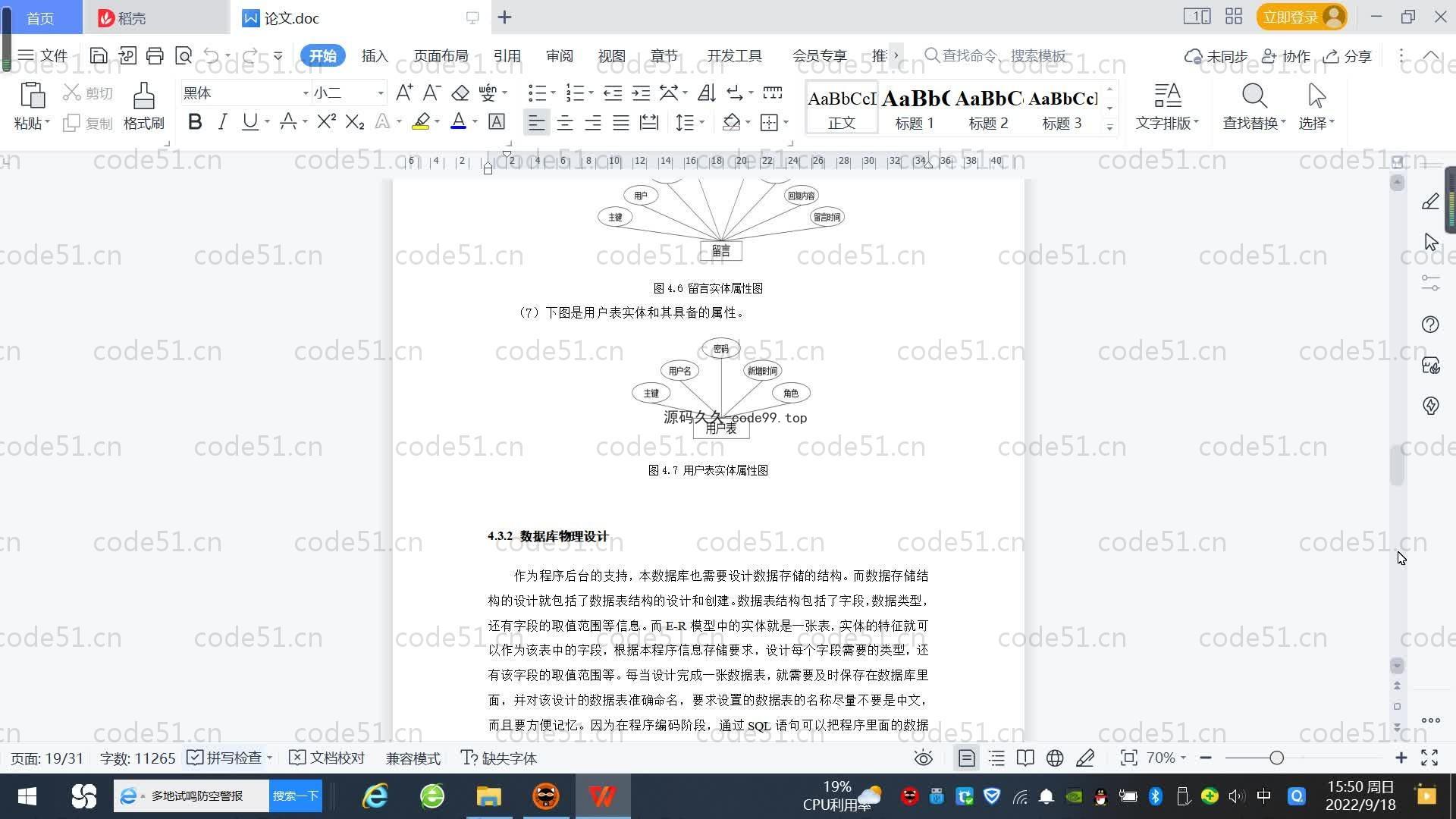Click the Undo arrow icon
The height and width of the screenshot is (819, 1456).
[212, 55]
